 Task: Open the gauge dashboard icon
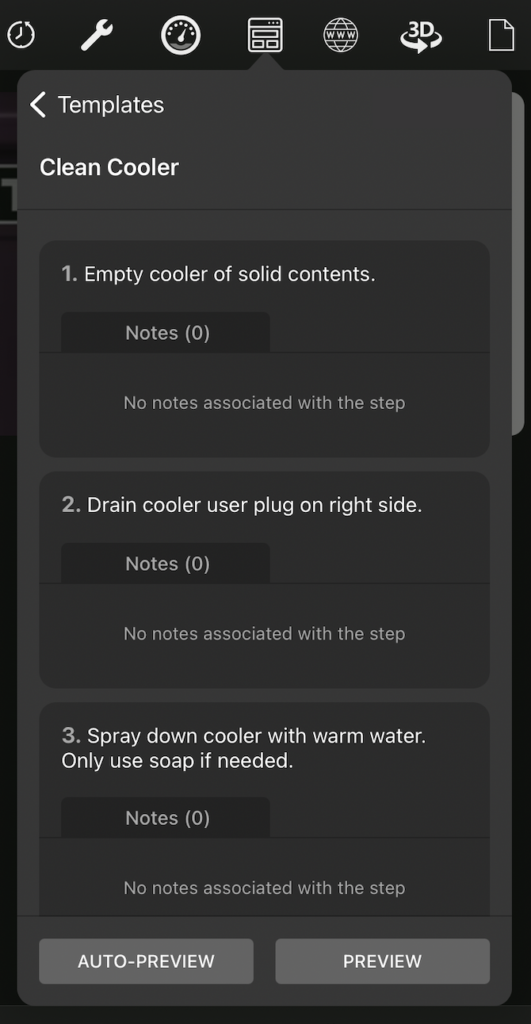coord(181,35)
